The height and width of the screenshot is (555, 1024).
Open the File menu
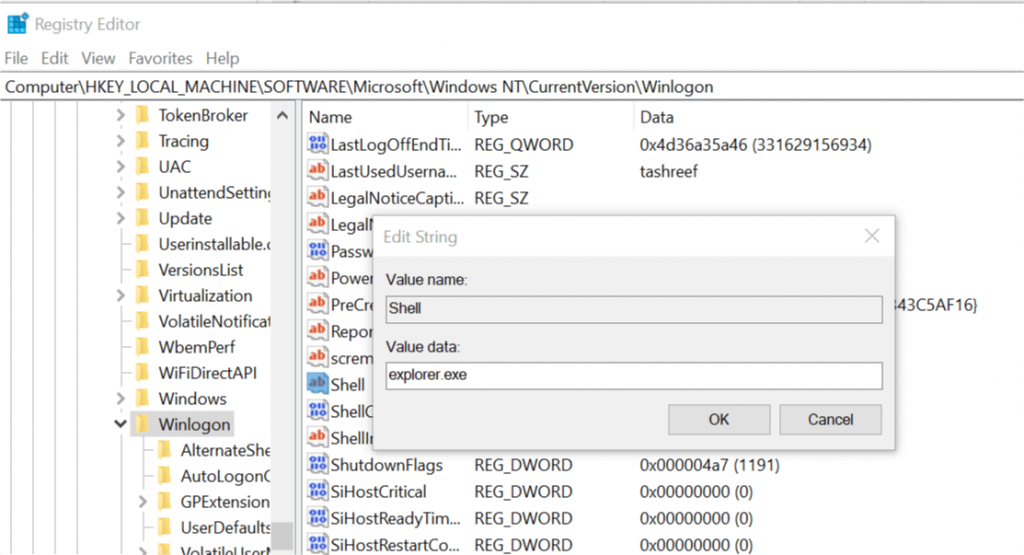click(17, 59)
